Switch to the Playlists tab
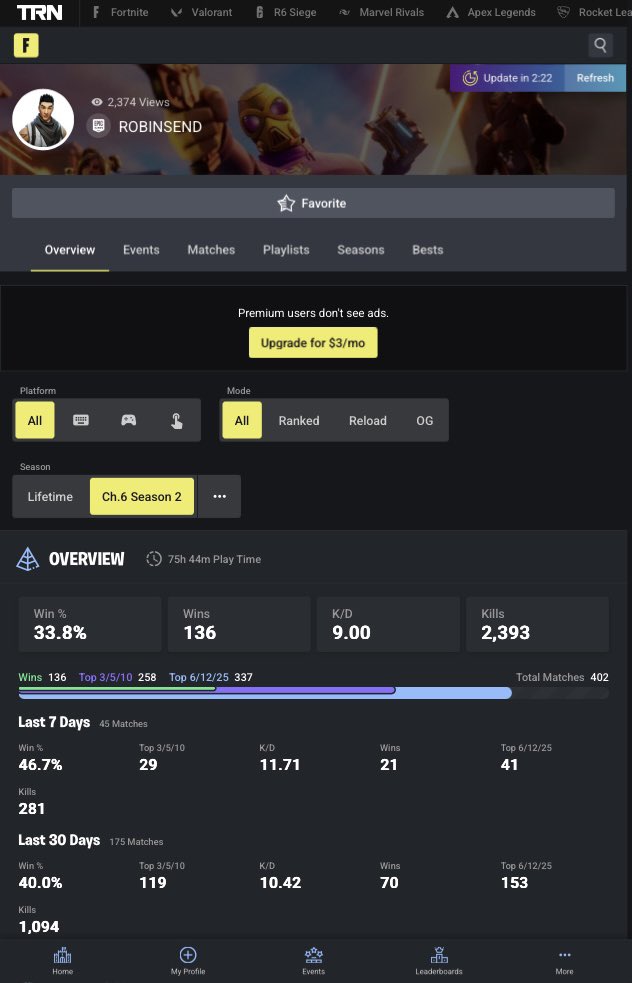This screenshot has width=632, height=983. [x=286, y=250]
